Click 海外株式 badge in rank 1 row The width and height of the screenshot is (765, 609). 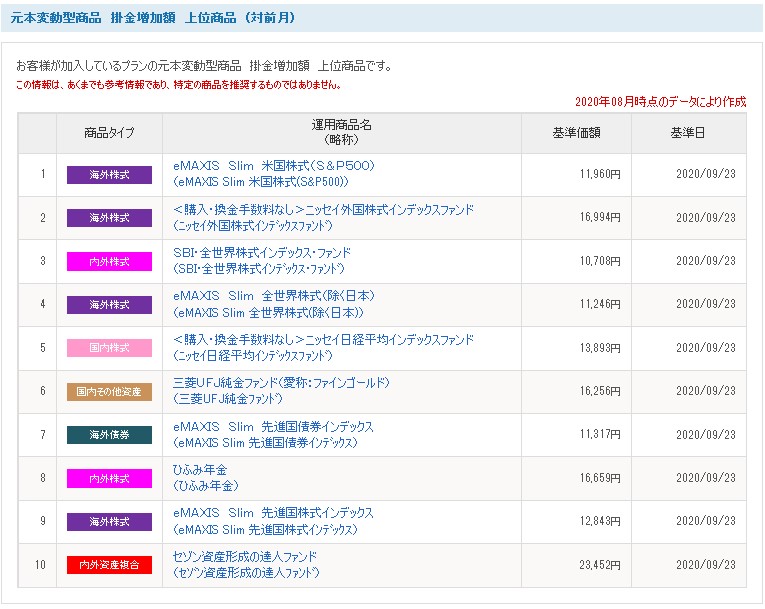[109, 175]
